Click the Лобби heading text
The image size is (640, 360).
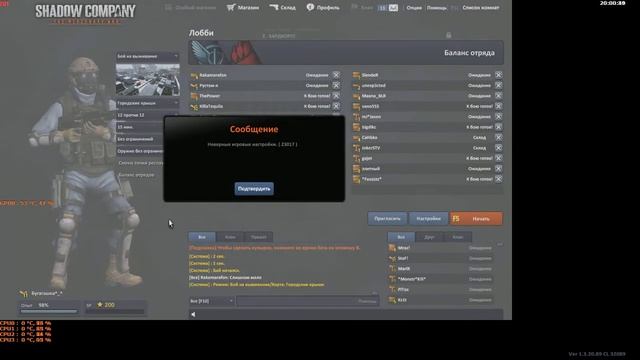coord(201,33)
